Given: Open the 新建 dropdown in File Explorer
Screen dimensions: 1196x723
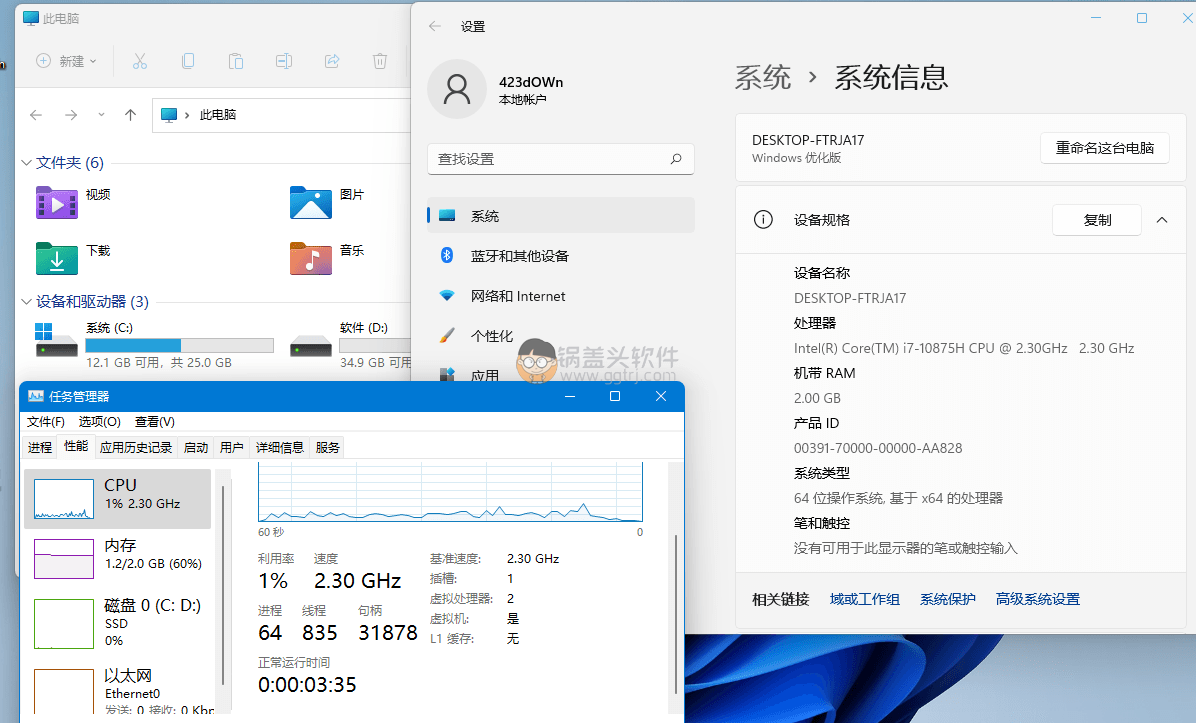Looking at the screenshot, I should [x=67, y=61].
